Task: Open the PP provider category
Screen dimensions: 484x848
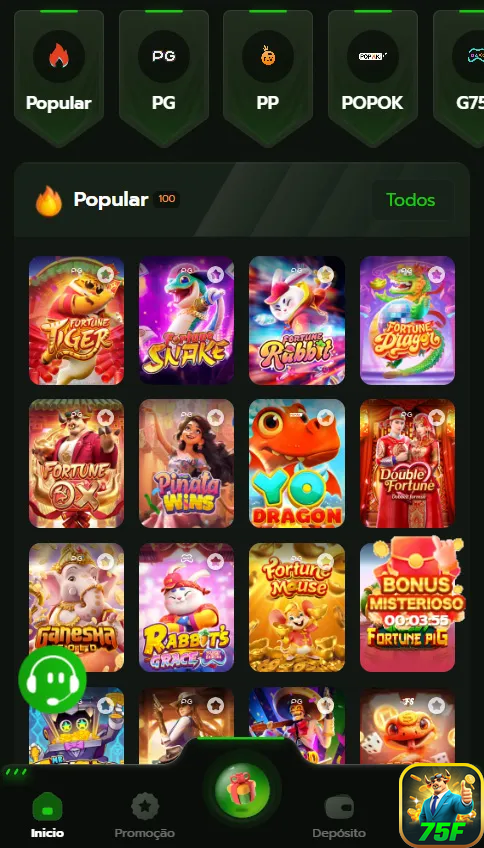Action: click(268, 76)
